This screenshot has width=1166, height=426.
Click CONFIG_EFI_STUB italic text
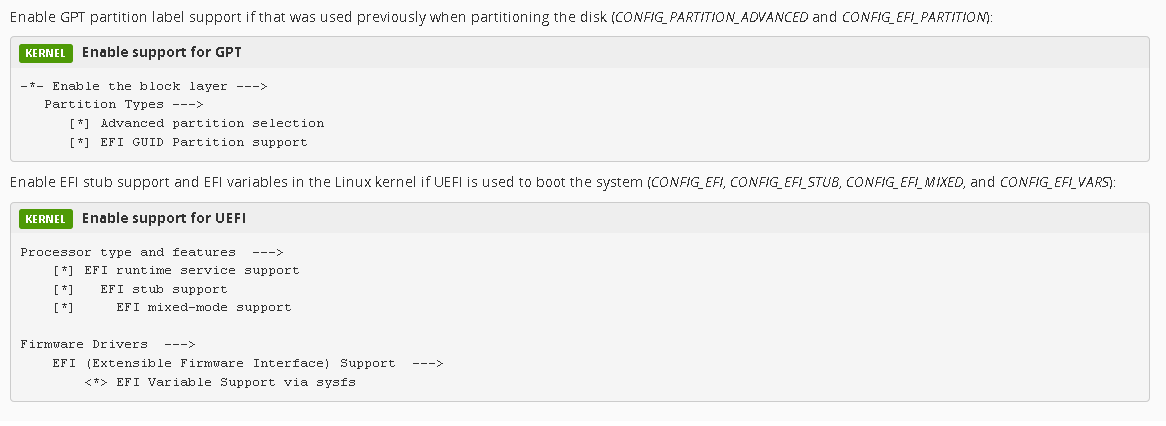784,182
